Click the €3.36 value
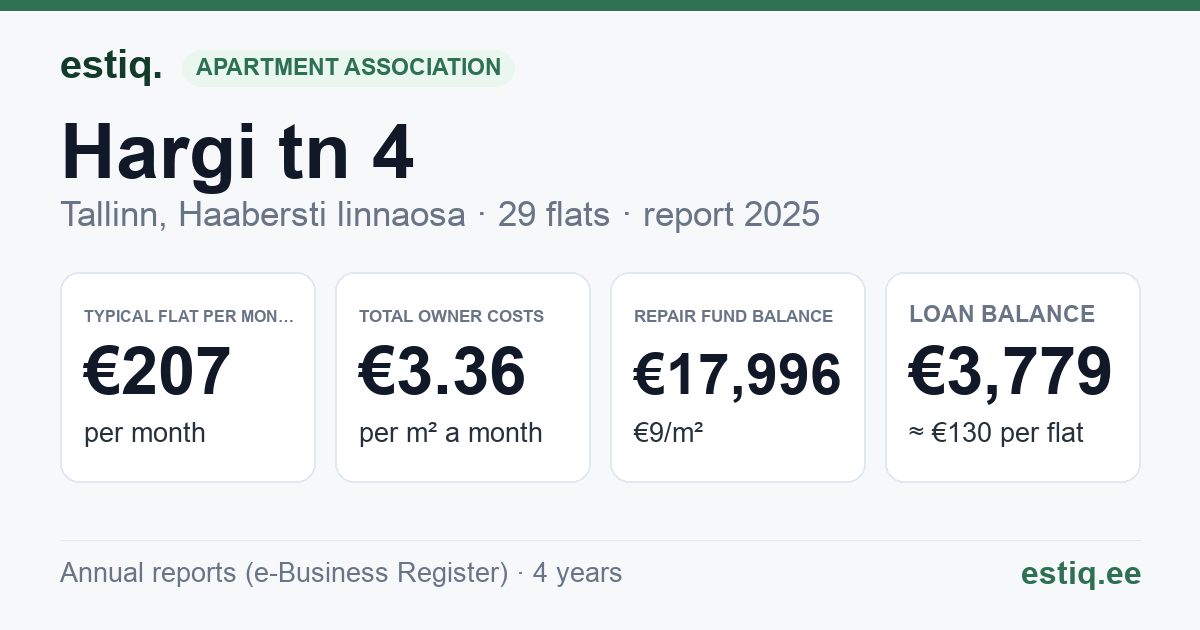Screen dimensions: 1200x630 pos(442,372)
